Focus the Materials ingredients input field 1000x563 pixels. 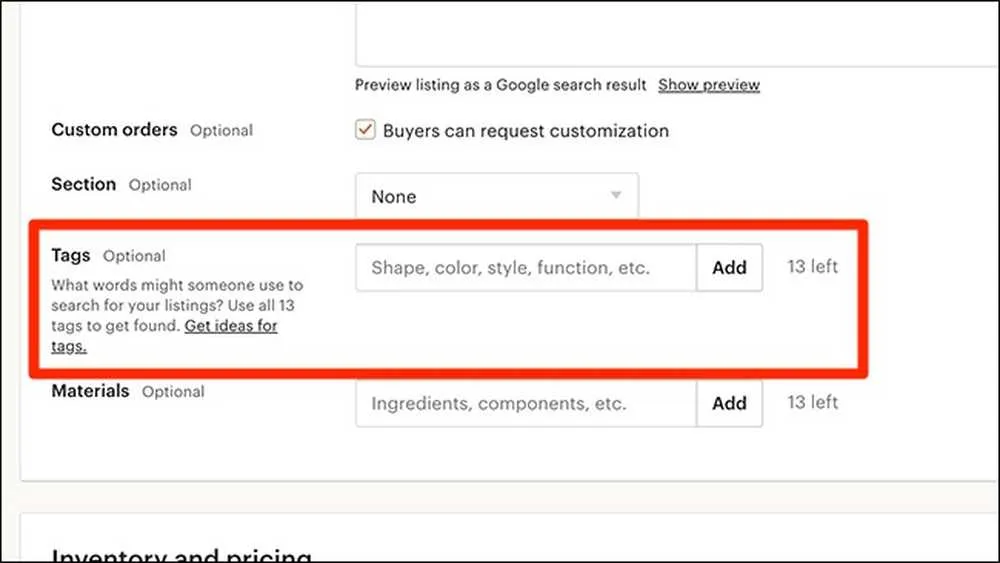[x=525, y=404]
